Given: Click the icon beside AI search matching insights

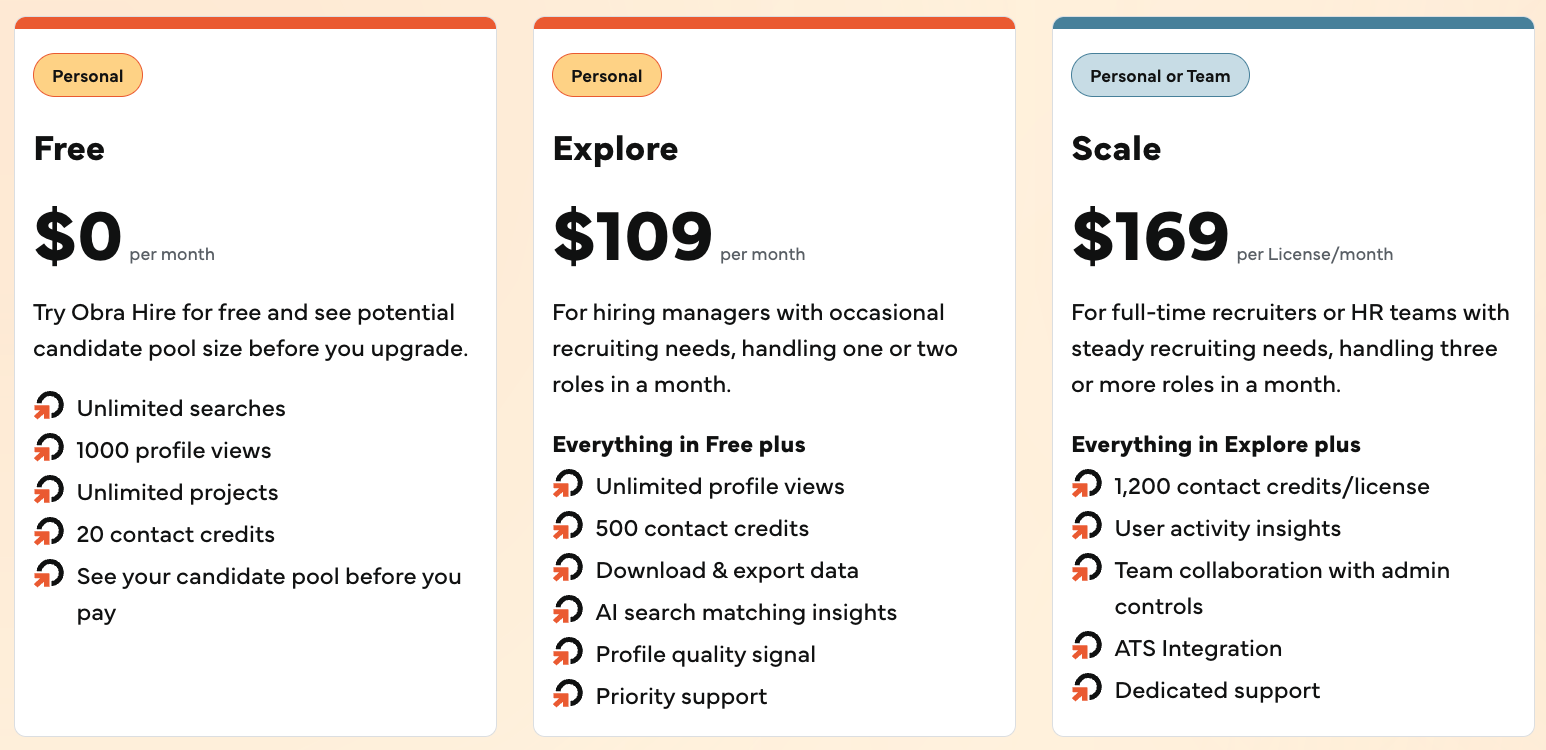Looking at the screenshot, I should coord(568,611).
